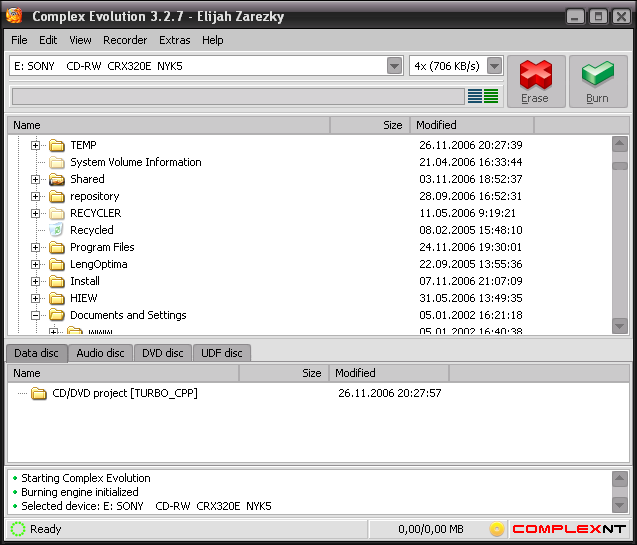Expand the TEMP folder tree node
Image resolution: width=637 pixels, height=545 pixels.
pos(36,145)
